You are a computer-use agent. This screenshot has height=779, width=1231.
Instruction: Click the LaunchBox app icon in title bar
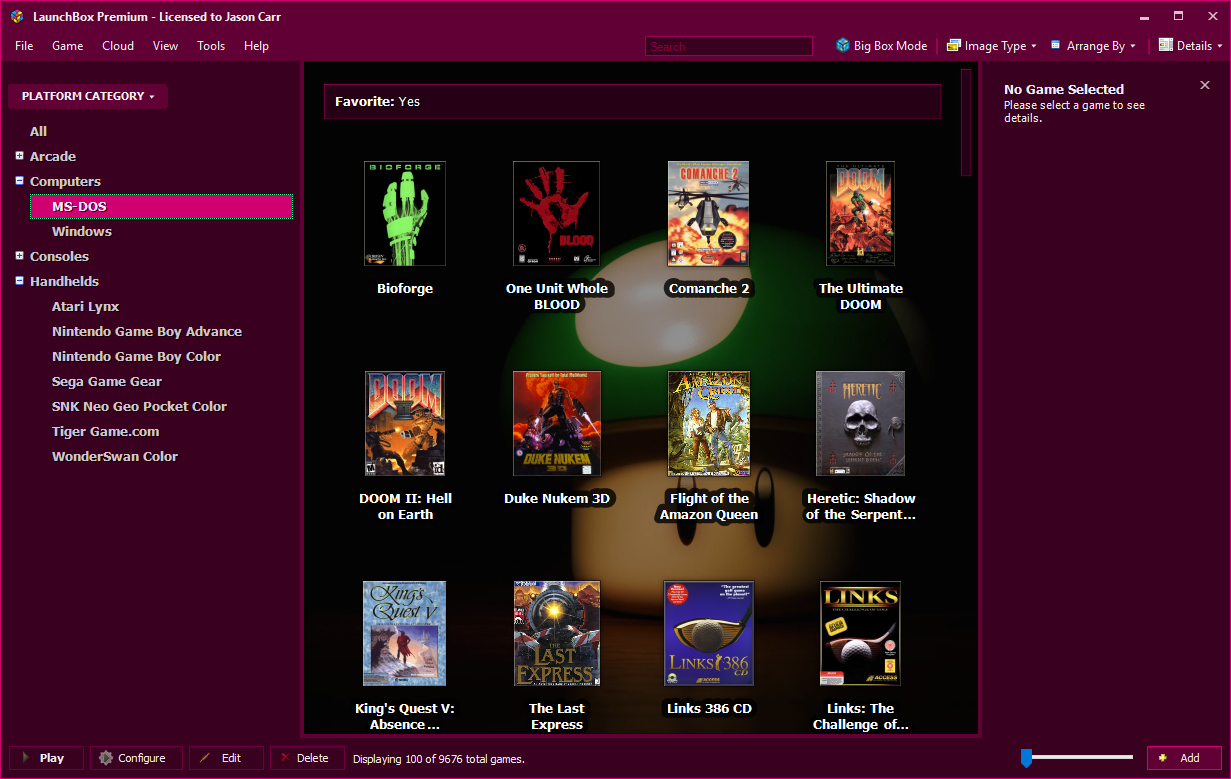(x=17, y=16)
